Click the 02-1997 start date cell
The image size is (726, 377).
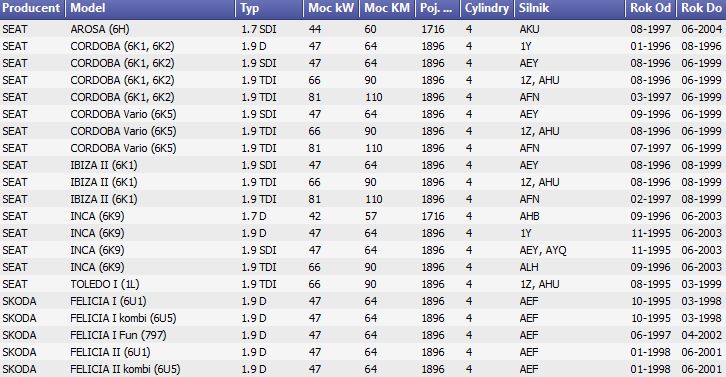651,199
